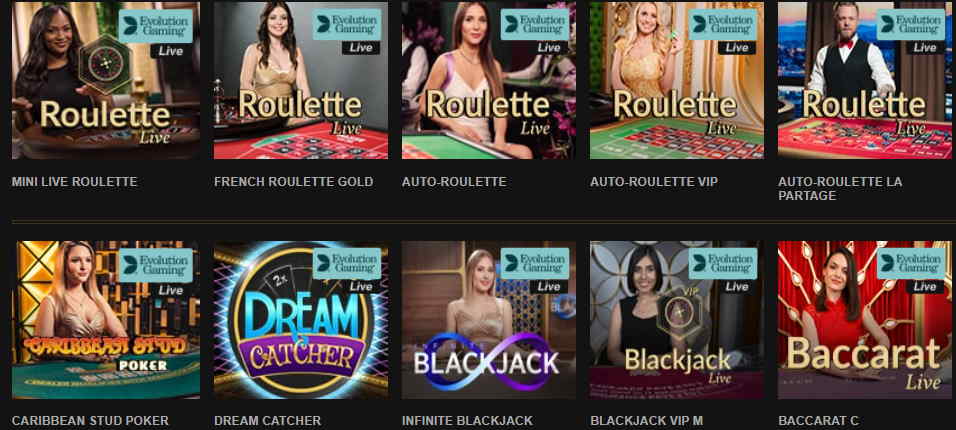Click the AUTO-ROULETTE VIP title text
956x430 pixels.
point(654,182)
